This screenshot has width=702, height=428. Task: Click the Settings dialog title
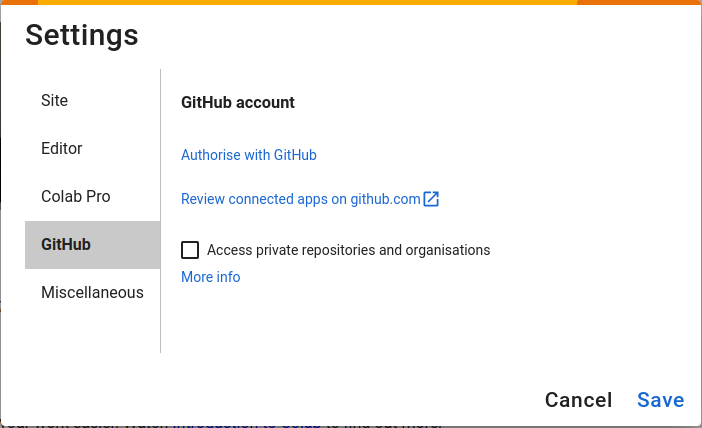pos(82,35)
